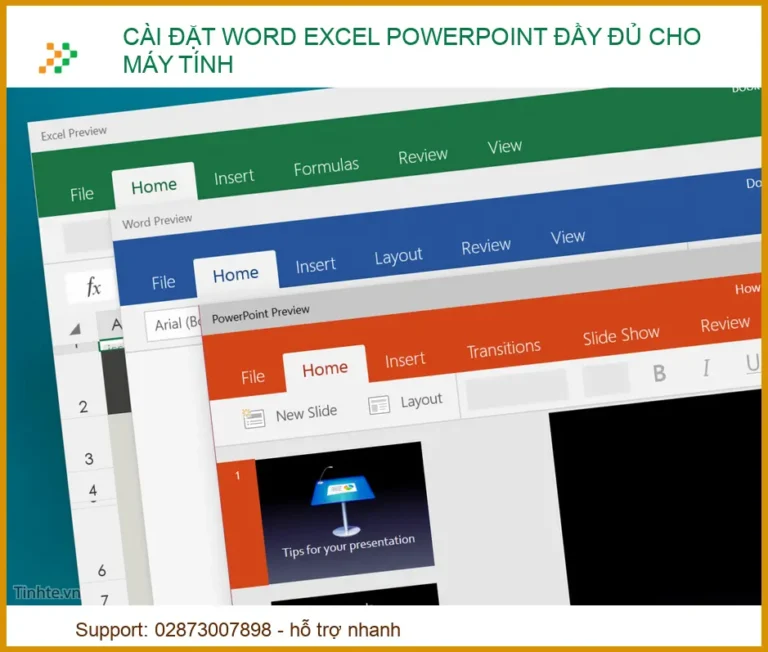The image size is (768, 652).
Task: Click the CÀI ĐẶT WORD EXCEL POWERPOINT heading
Action: click(411, 50)
